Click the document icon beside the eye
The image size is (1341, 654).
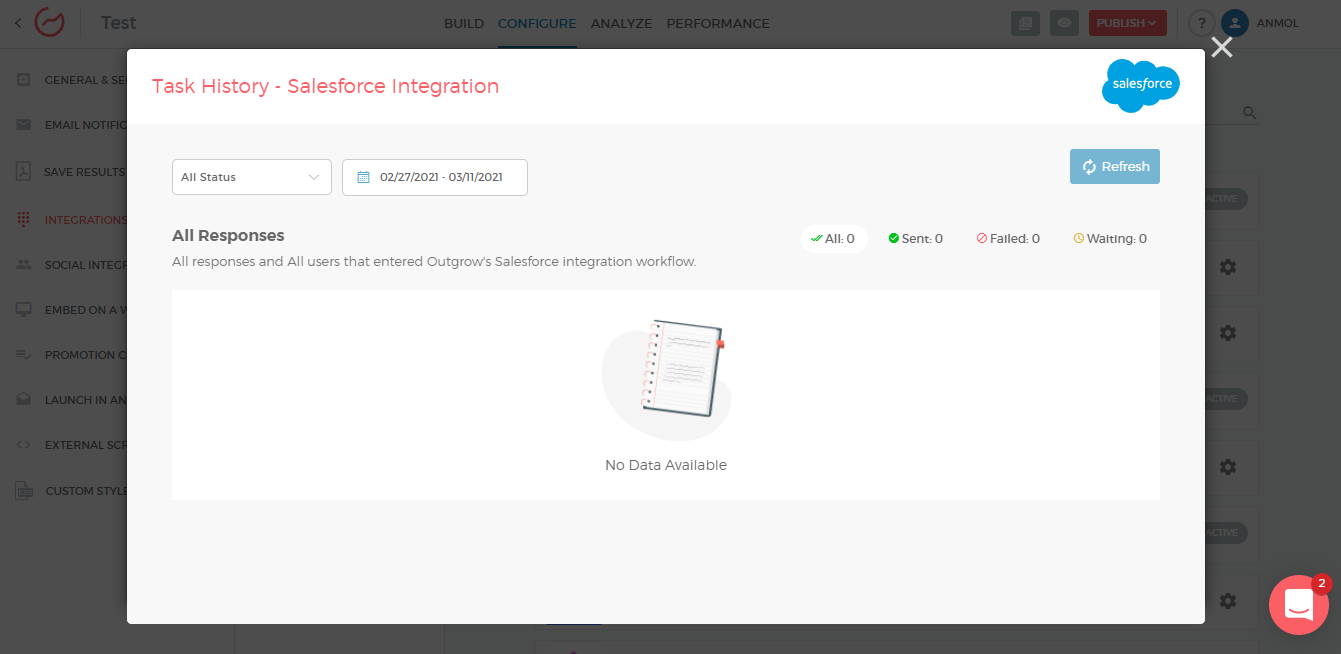[1025, 23]
